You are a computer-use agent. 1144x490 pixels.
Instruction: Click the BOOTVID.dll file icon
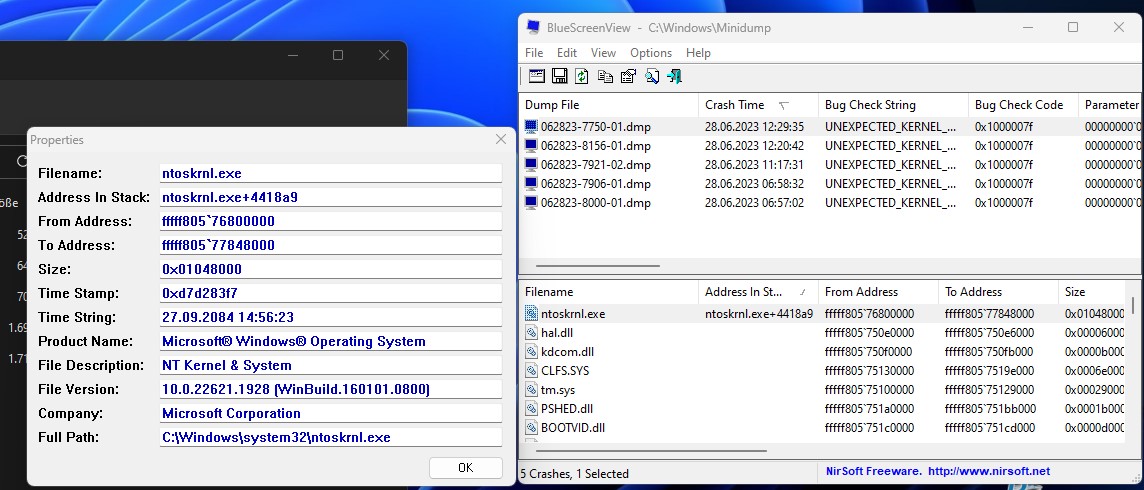coord(531,427)
